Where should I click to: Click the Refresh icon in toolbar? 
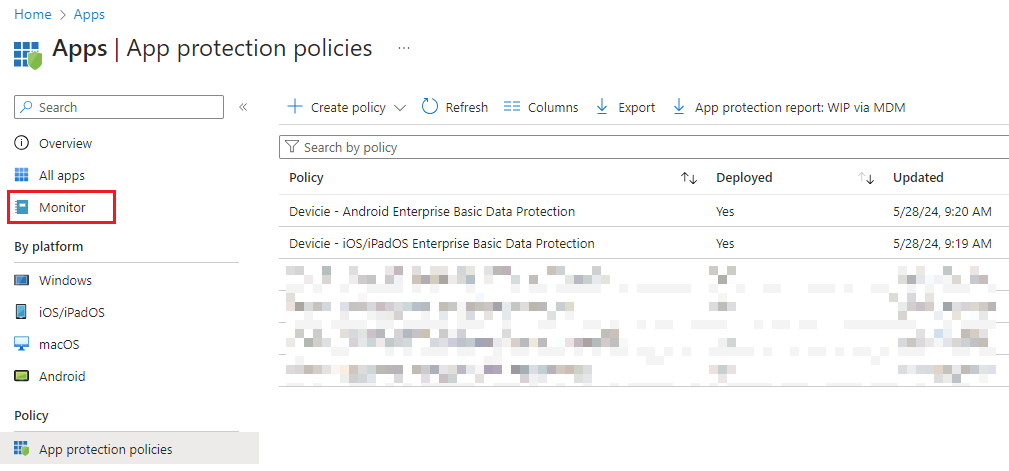[430, 107]
